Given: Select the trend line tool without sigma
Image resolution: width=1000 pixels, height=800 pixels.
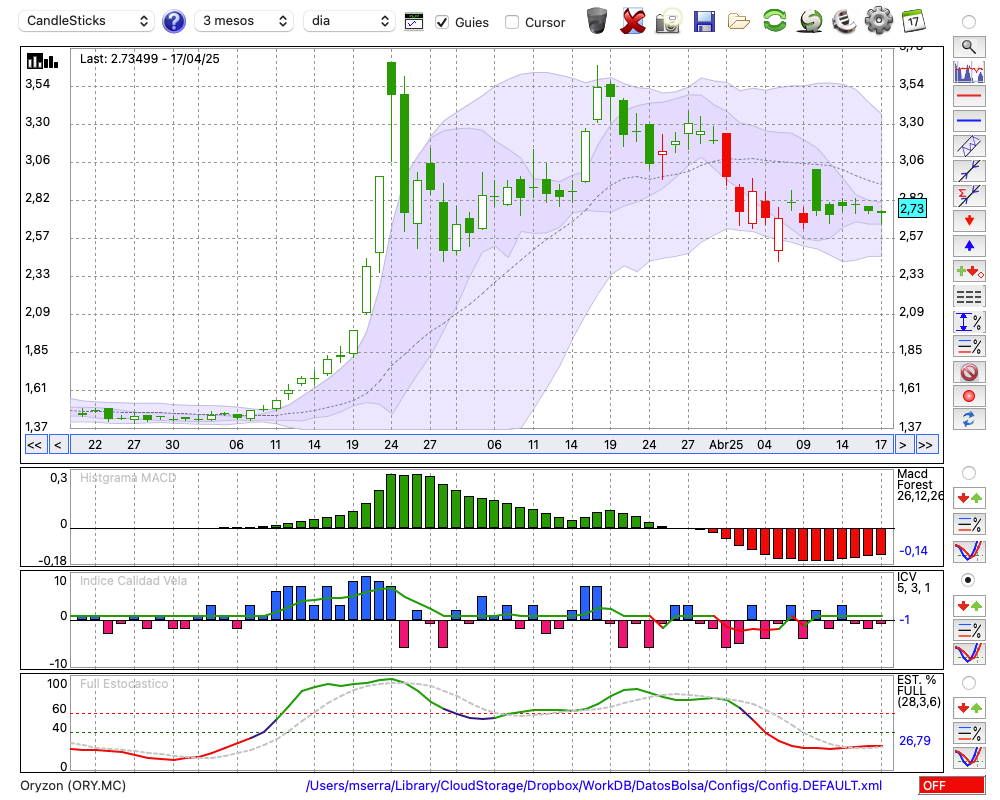Looking at the screenshot, I should 969,170.
